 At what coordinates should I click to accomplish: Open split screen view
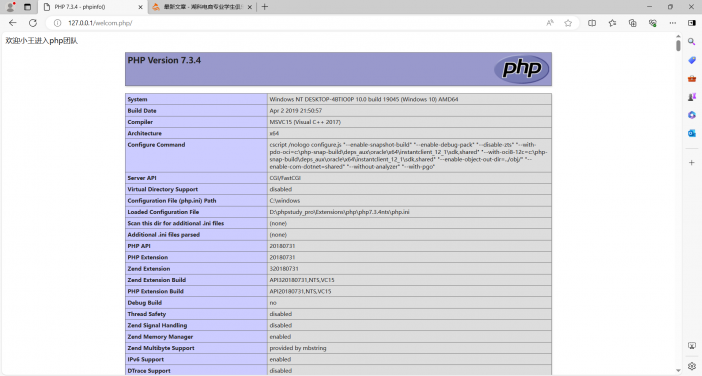(x=592, y=23)
